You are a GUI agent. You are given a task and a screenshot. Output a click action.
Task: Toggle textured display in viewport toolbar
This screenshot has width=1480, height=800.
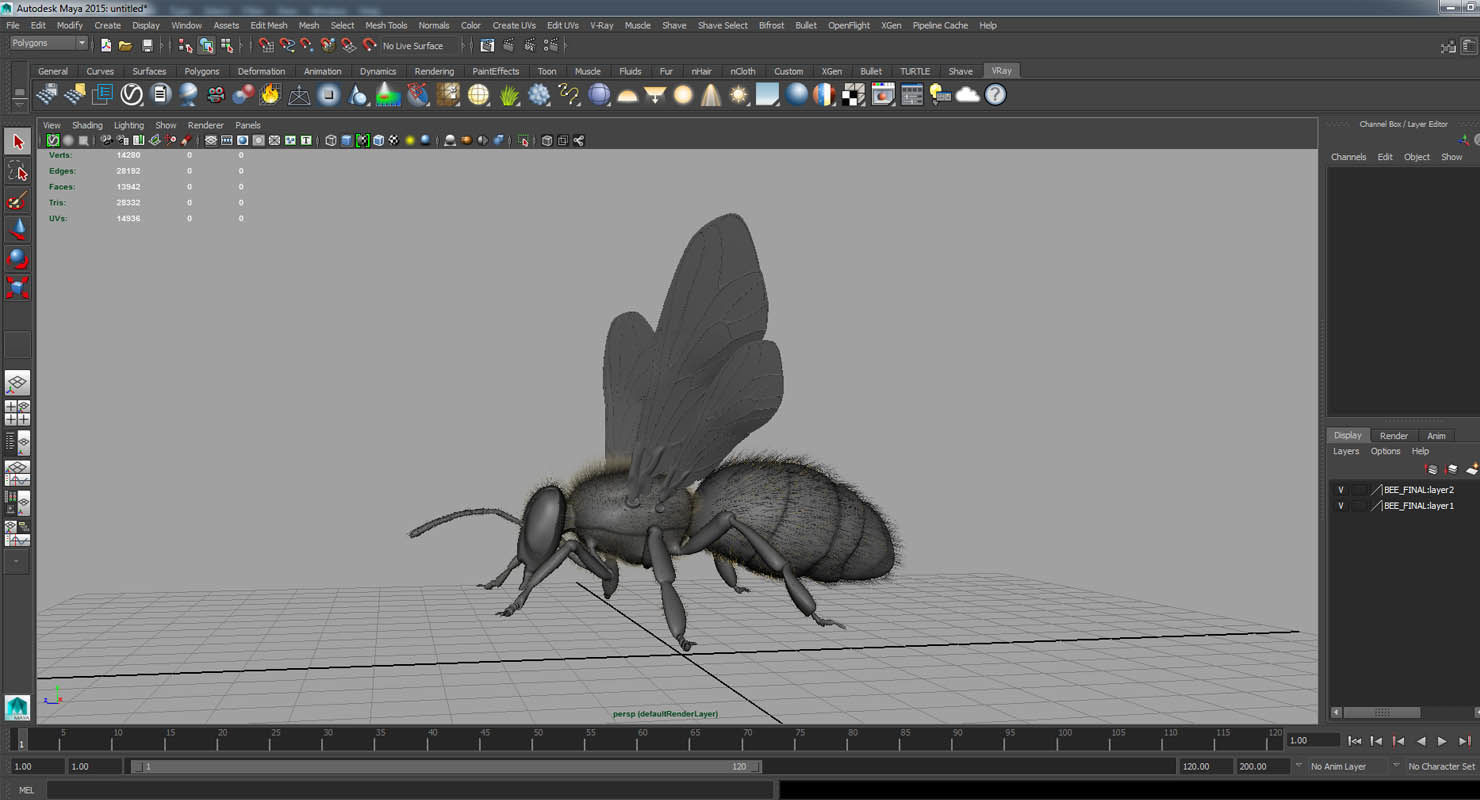point(394,140)
